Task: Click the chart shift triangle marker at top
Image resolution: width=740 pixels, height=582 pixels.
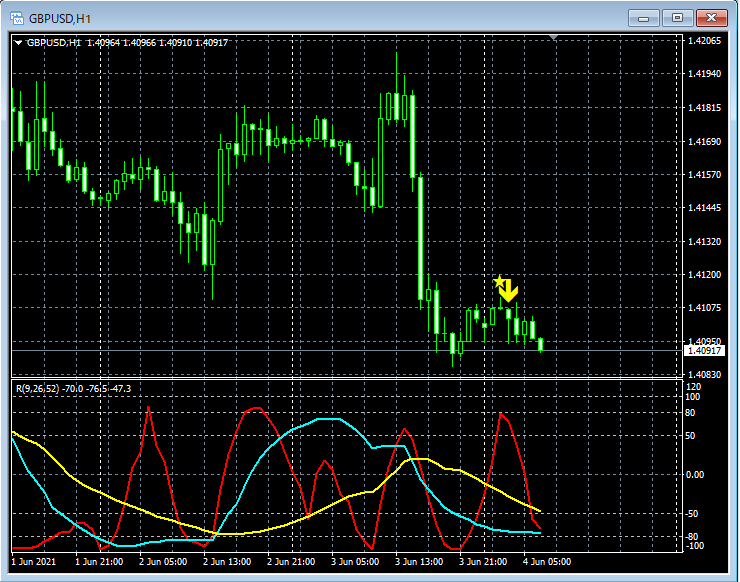Action: (554, 37)
